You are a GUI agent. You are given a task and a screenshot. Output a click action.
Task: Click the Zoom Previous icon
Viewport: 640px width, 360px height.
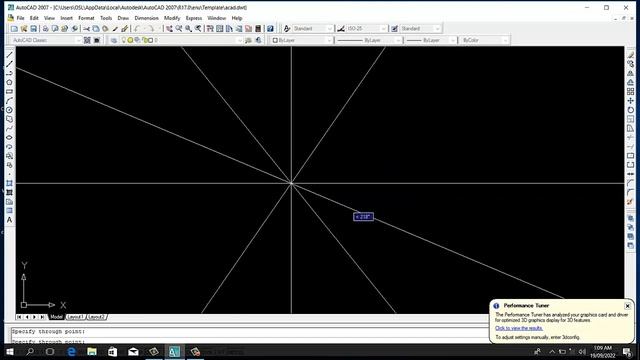point(198,29)
